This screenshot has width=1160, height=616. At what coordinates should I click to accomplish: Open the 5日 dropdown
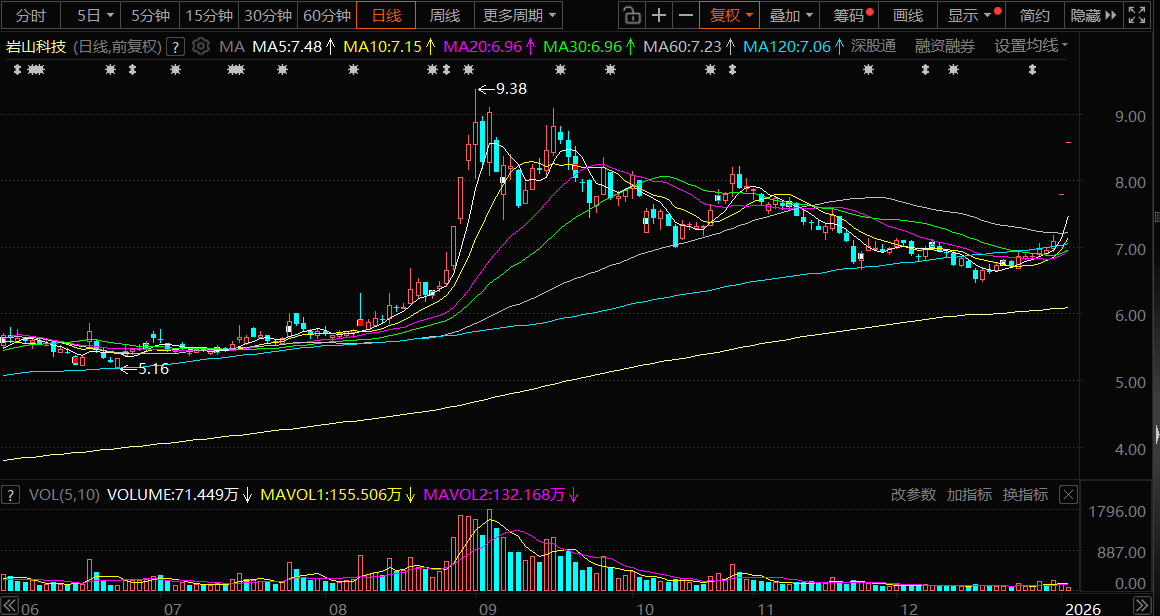(x=96, y=15)
